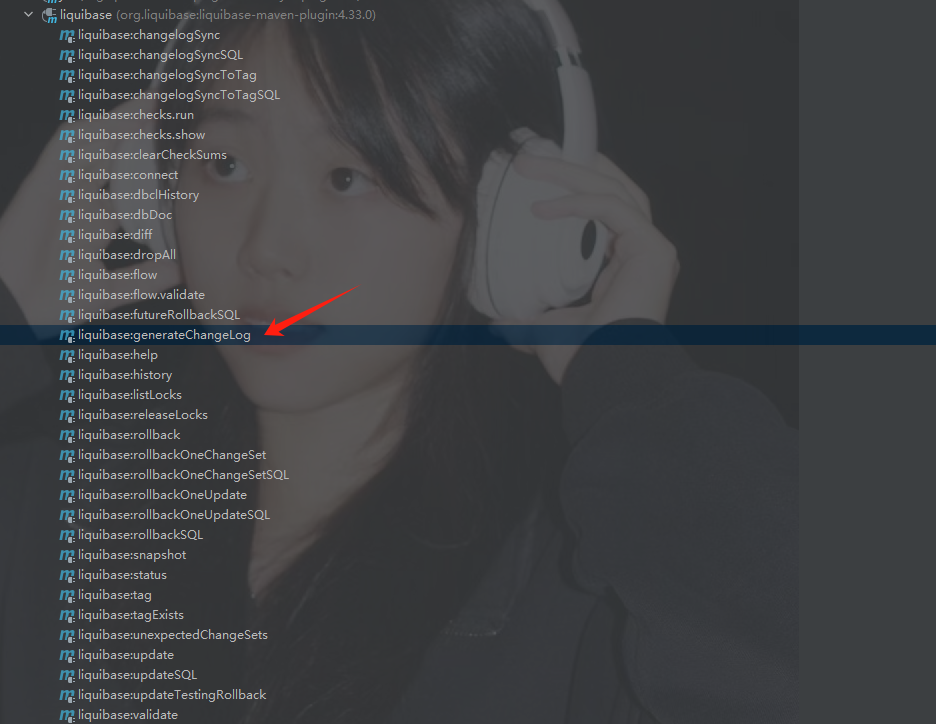Select liquibase:tagExists goal

click(131, 615)
